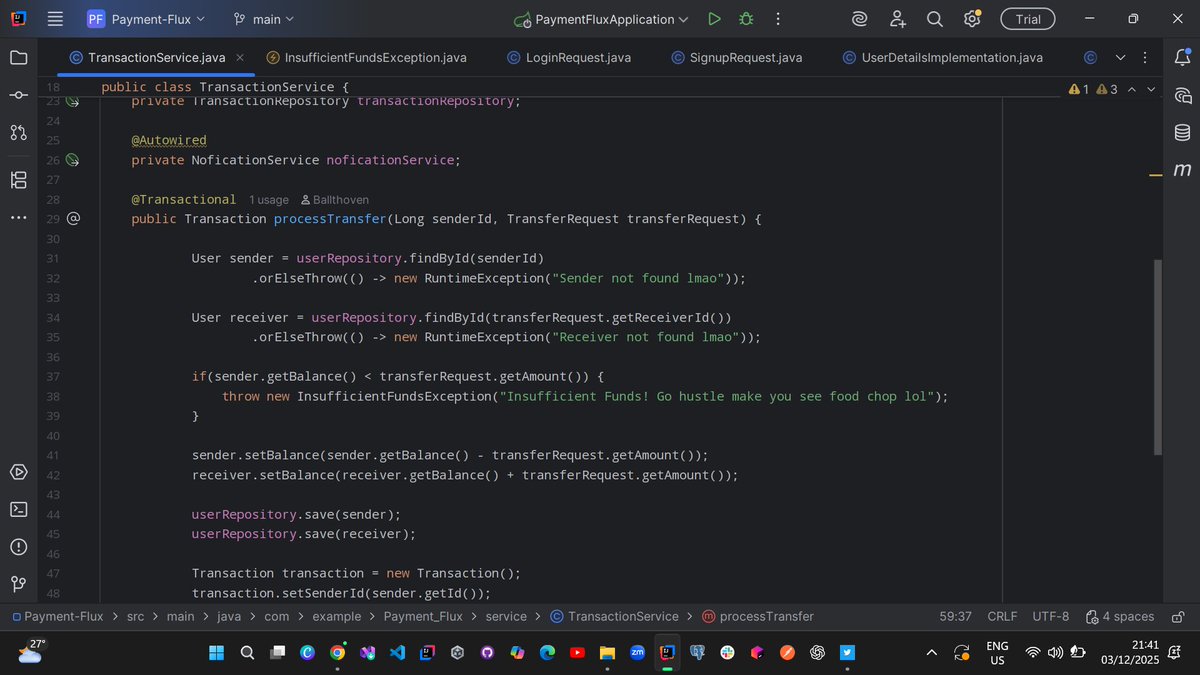1200x675 pixels.
Task: Open Visual Studio Code from taskbar
Action: pos(397,653)
